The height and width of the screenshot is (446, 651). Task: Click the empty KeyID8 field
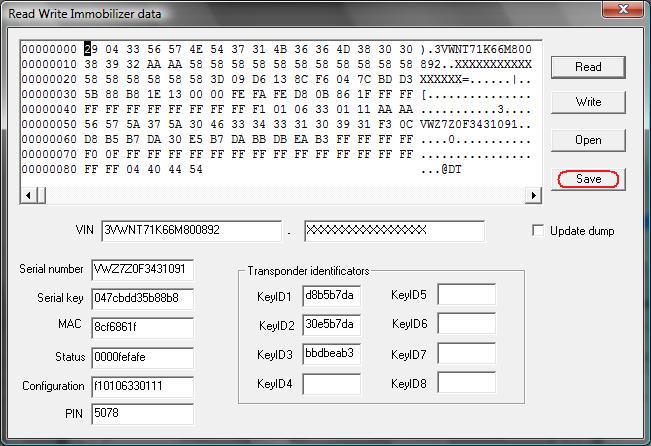467,382
